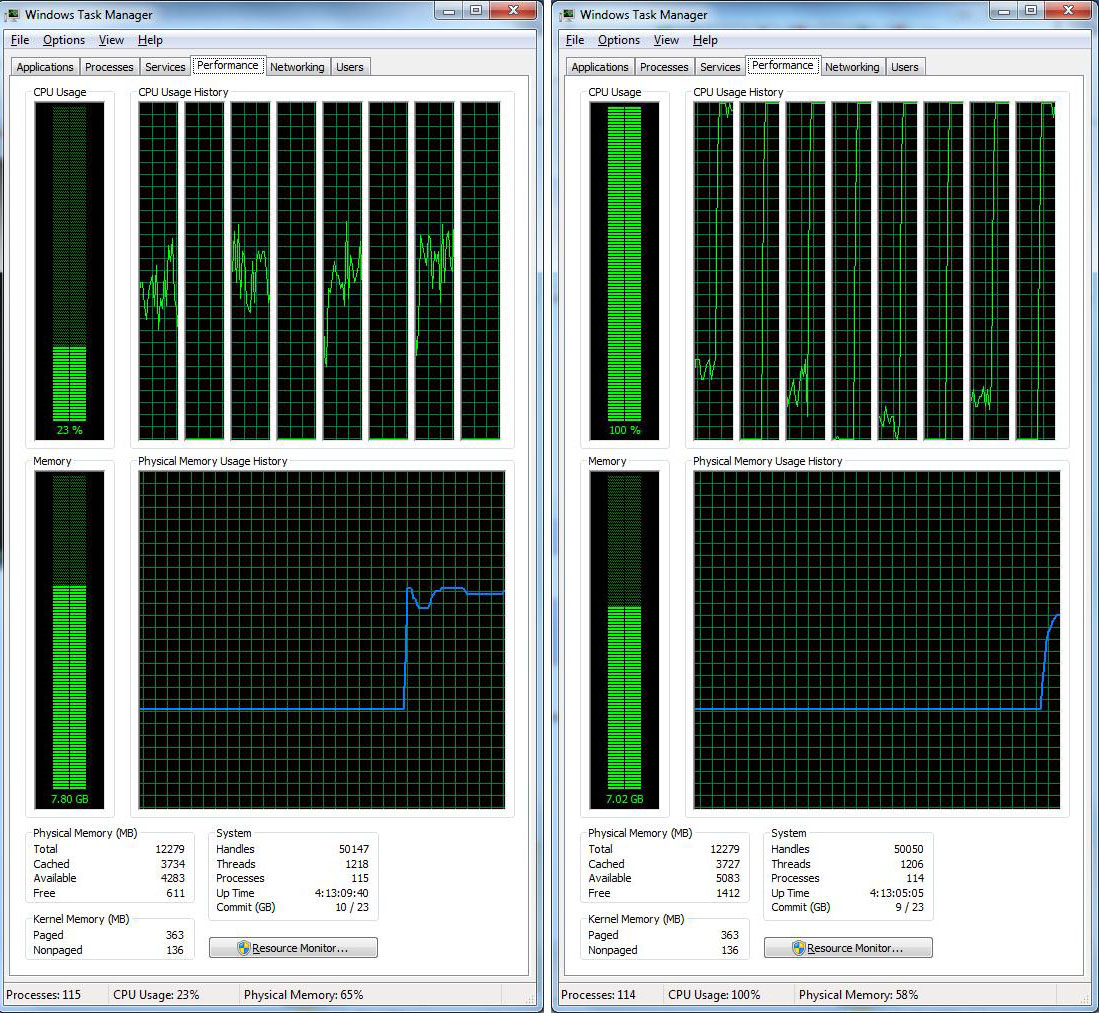Click status bar text Physical Memory: 65%
Screen dimensions: 1099x1013
click(303, 995)
